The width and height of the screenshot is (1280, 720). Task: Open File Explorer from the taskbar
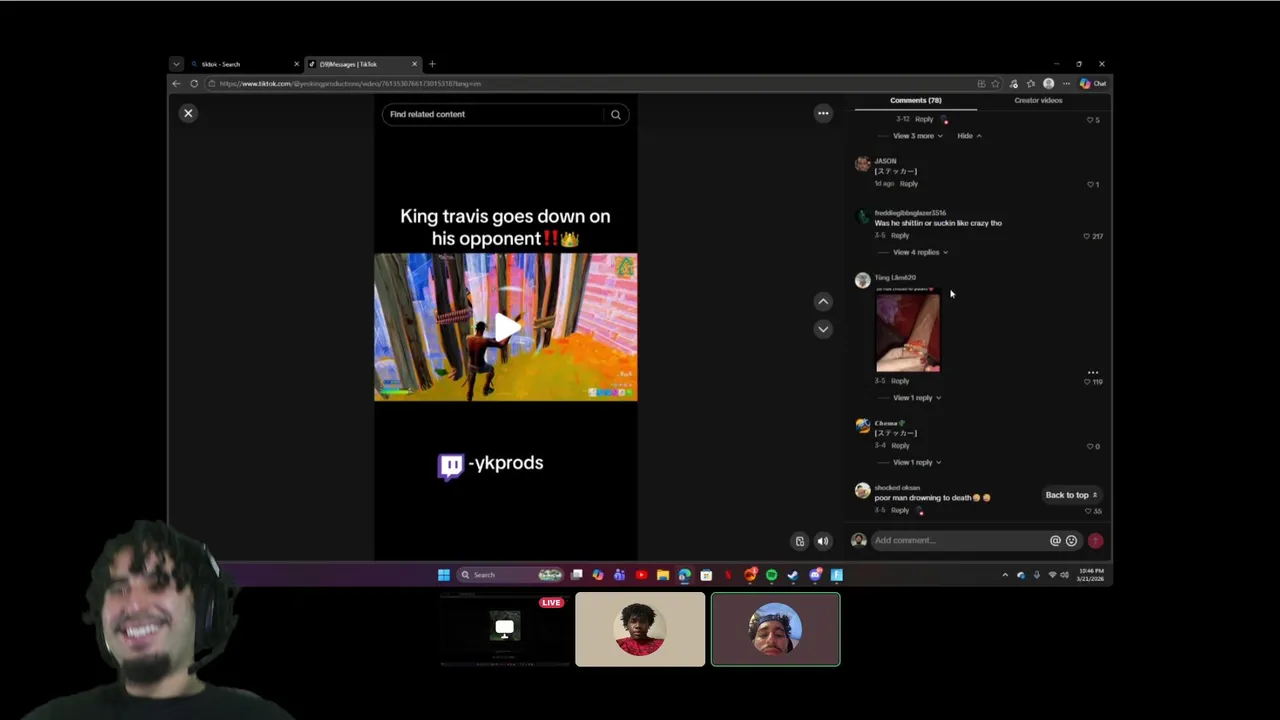click(662, 575)
